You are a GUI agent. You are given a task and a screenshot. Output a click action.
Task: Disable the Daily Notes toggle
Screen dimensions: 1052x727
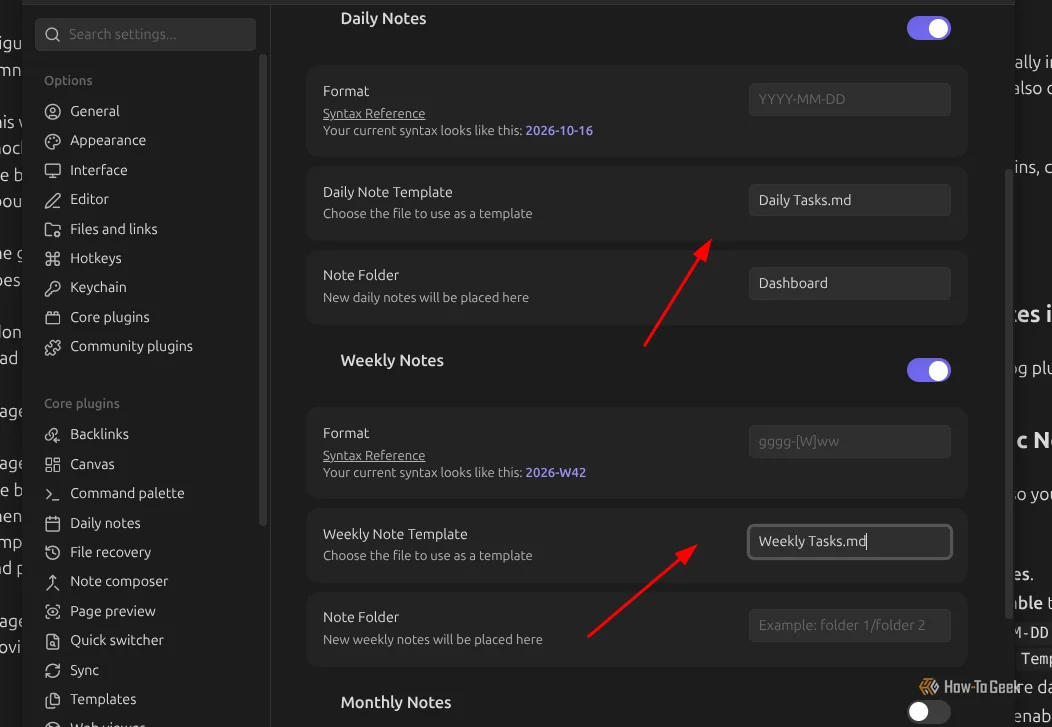[x=929, y=28]
